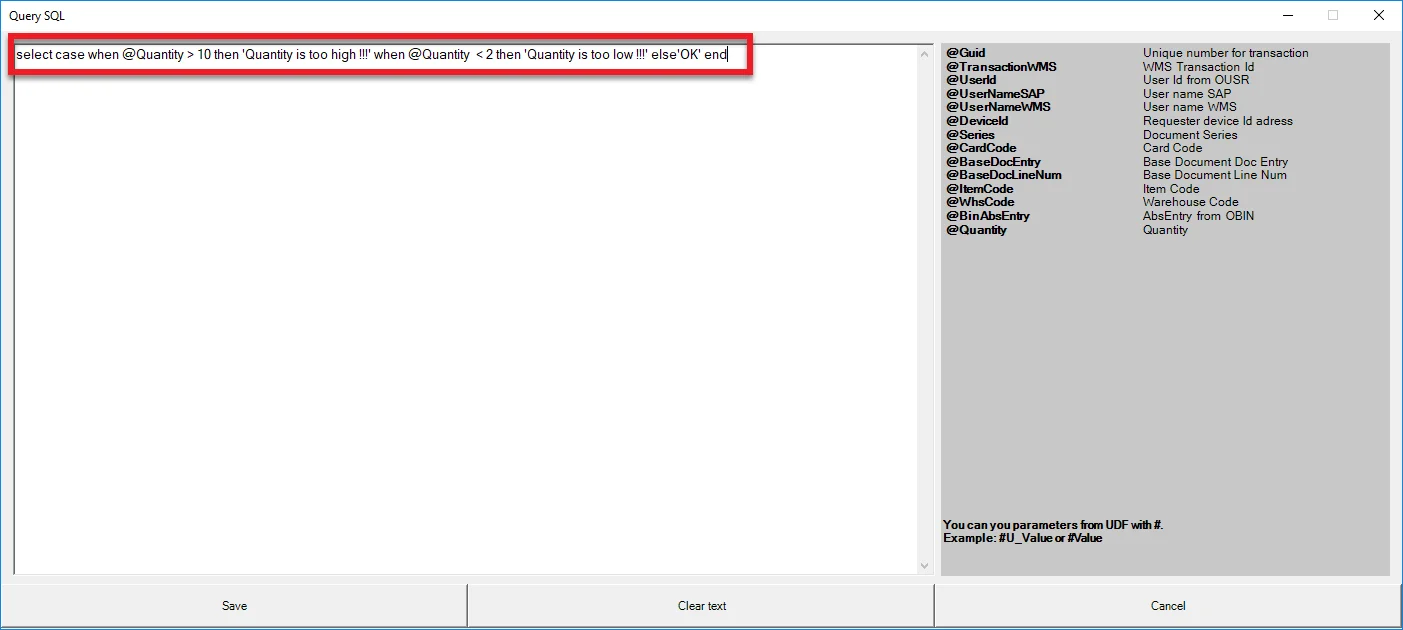The image size is (1403, 630).
Task: Select the @BinAbsEntry parameter
Action: click(x=988, y=216)
